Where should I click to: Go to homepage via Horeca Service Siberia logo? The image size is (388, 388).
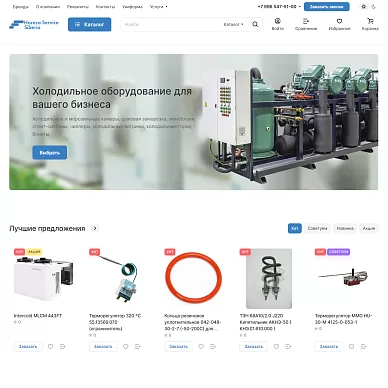(x=34, y=25)
